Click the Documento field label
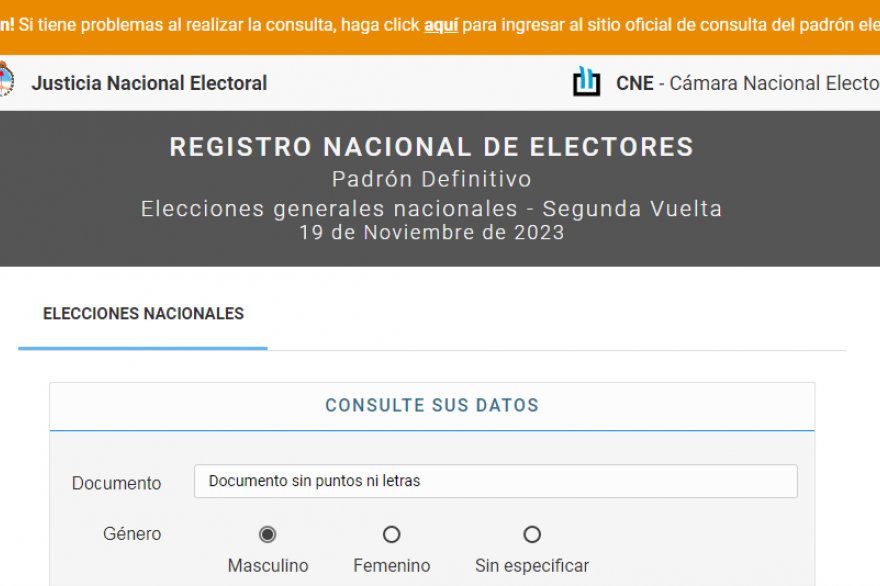This screenshot has height=586, width=880. pyautogui.click(x=116, y=483)
